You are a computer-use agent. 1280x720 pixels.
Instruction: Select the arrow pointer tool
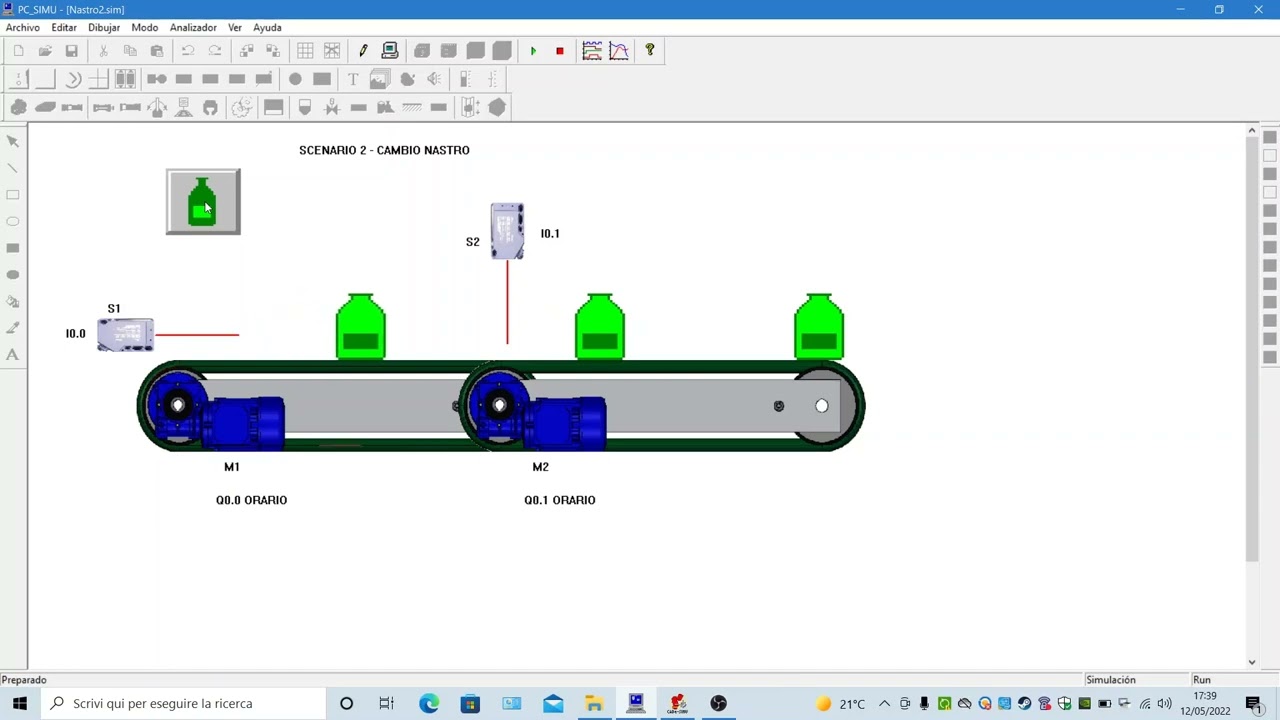click(13, 141)
